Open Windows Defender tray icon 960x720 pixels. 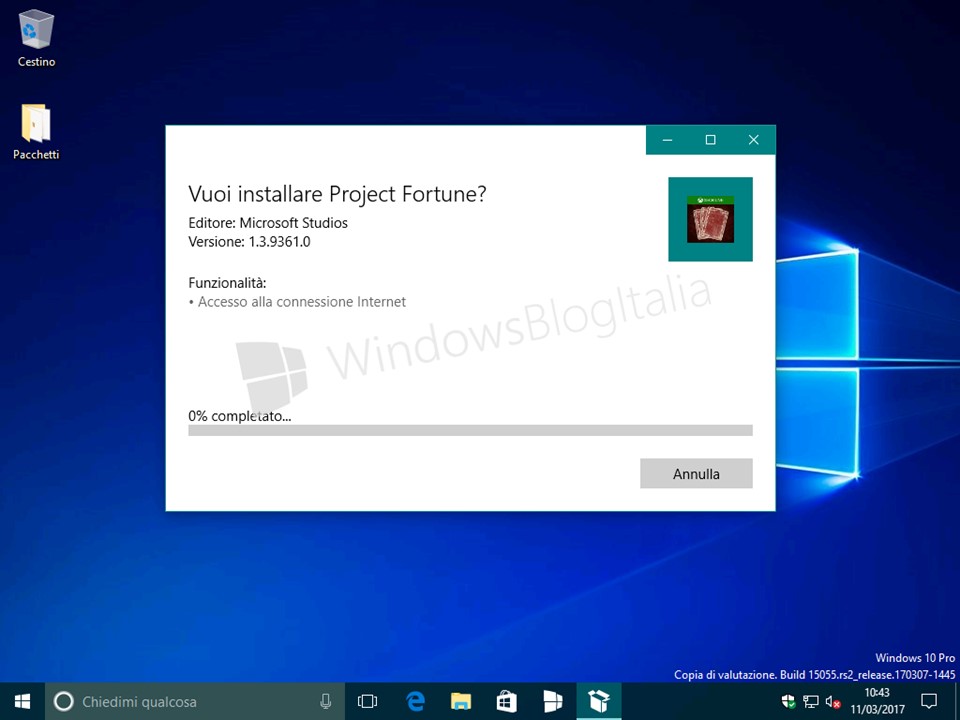(789, 702)
